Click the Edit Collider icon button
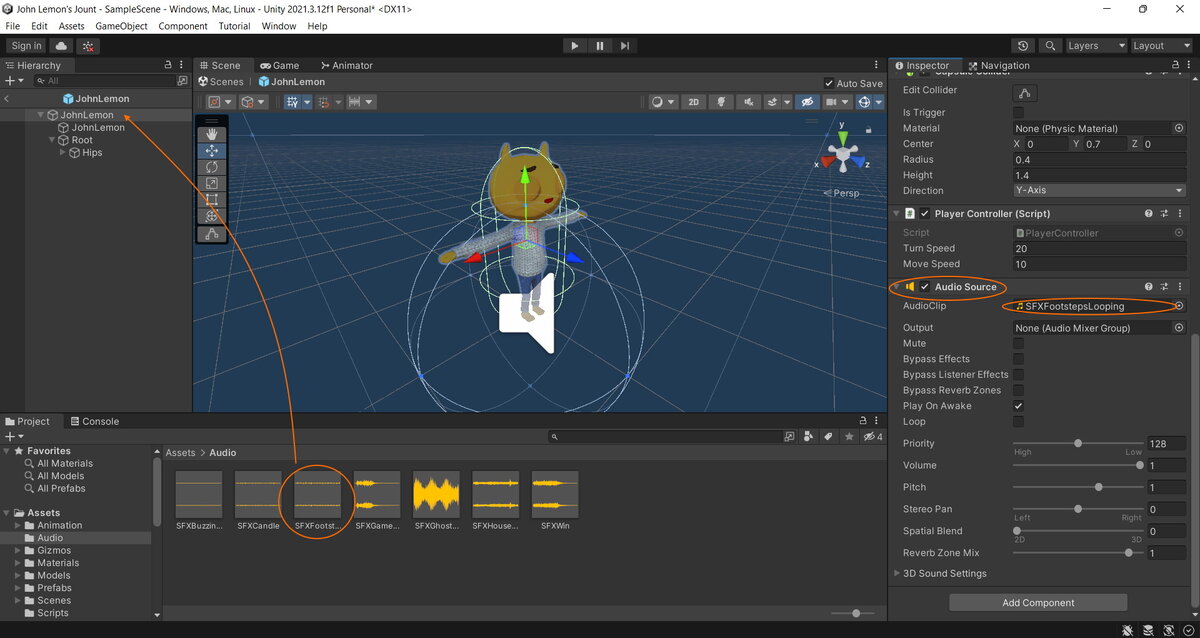Image resolution: width=1200 pixels, height=638 pixels. pos(1025,93)
